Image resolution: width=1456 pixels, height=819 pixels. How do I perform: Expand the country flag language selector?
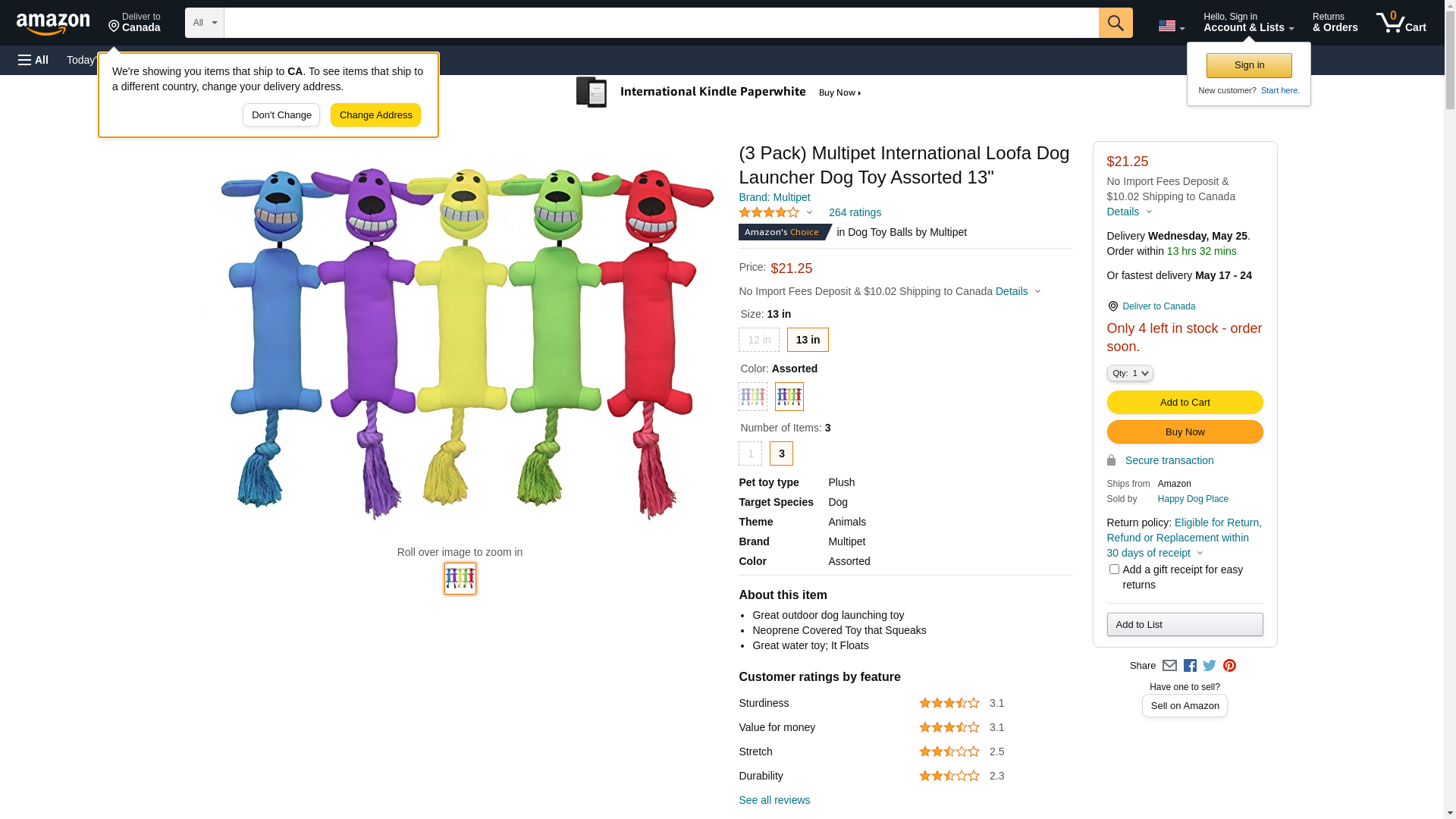coord(1171,27)
